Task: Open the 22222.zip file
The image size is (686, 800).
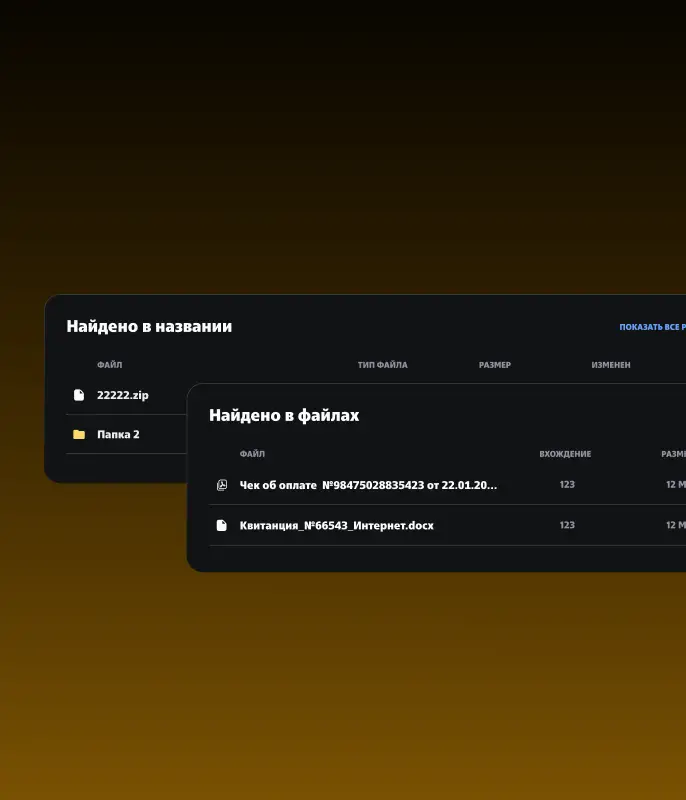Action: [123, 395]
